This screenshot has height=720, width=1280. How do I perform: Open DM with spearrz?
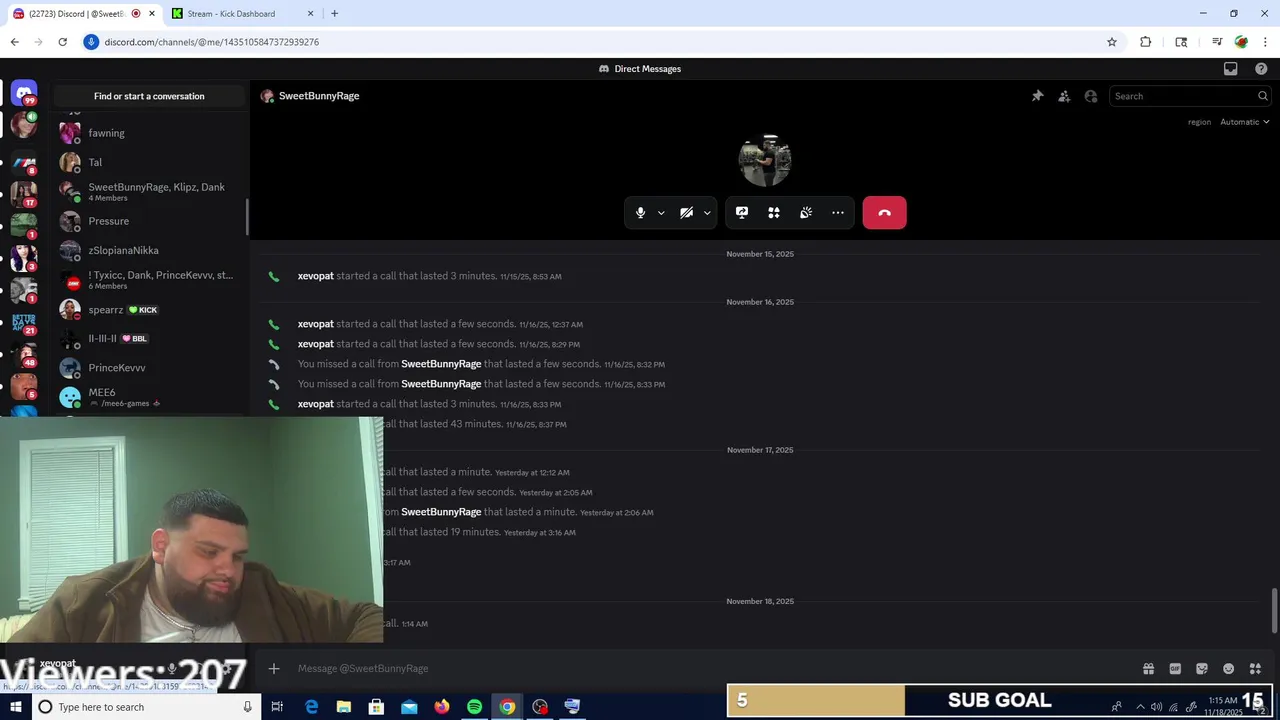click(150, 309)
